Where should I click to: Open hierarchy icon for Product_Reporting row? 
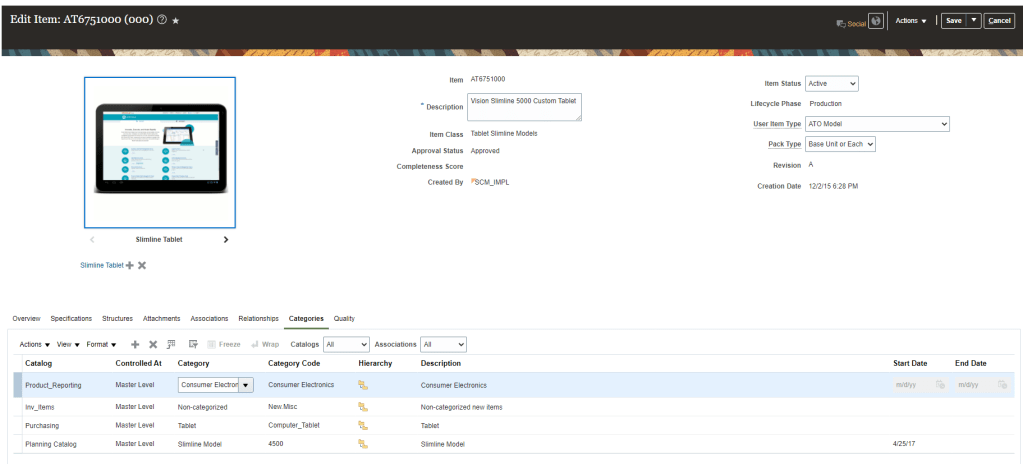[364, 385]
